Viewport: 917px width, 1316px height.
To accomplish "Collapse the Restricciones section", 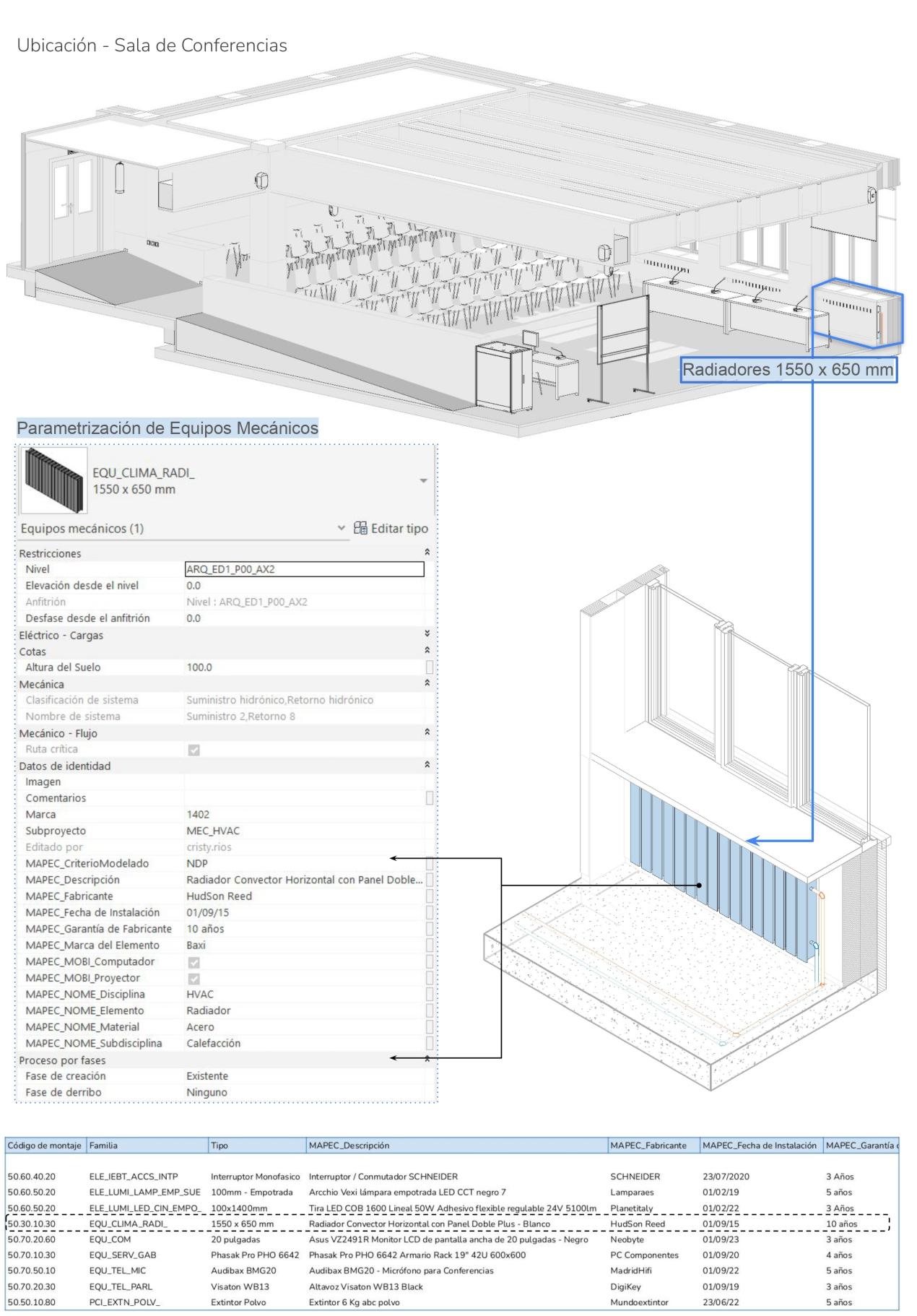I will [x=427, y=553].
